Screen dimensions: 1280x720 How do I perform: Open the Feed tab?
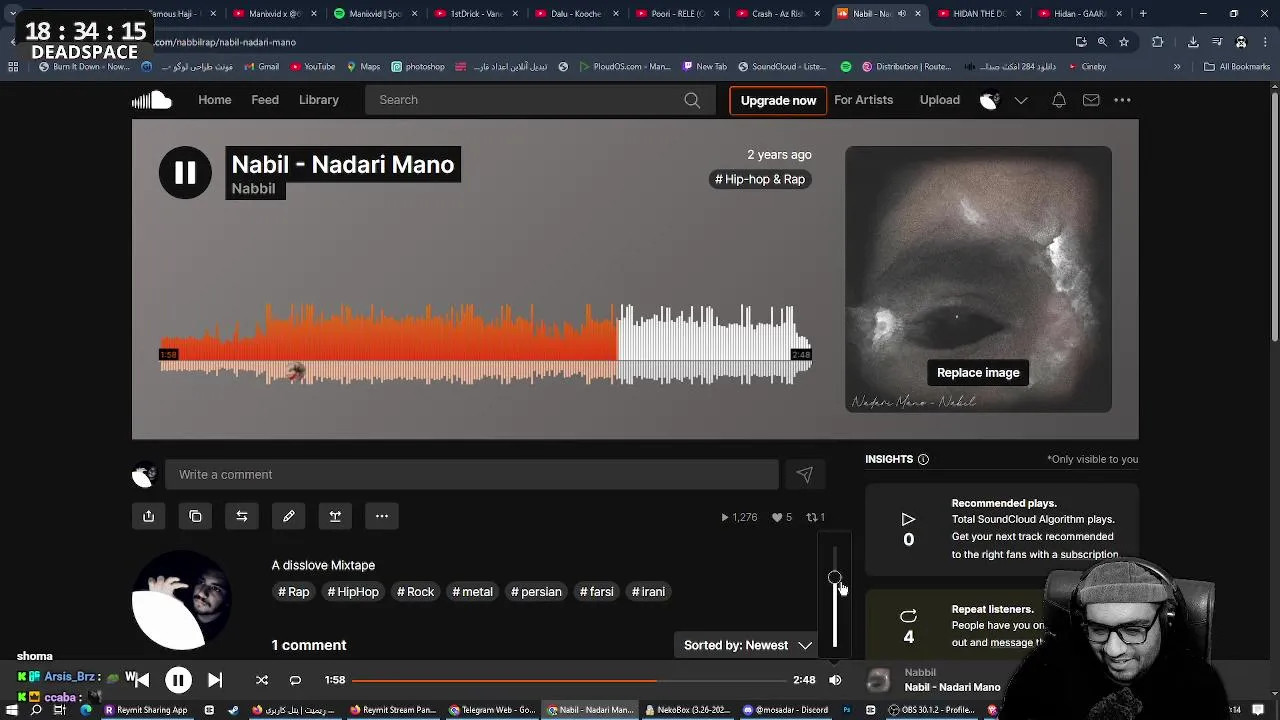265,100
